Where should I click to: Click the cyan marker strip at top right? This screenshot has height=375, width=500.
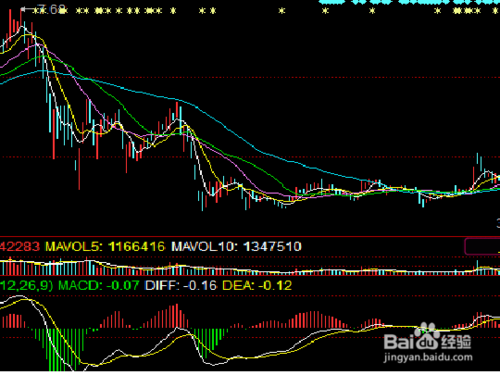tap(409, 2)
